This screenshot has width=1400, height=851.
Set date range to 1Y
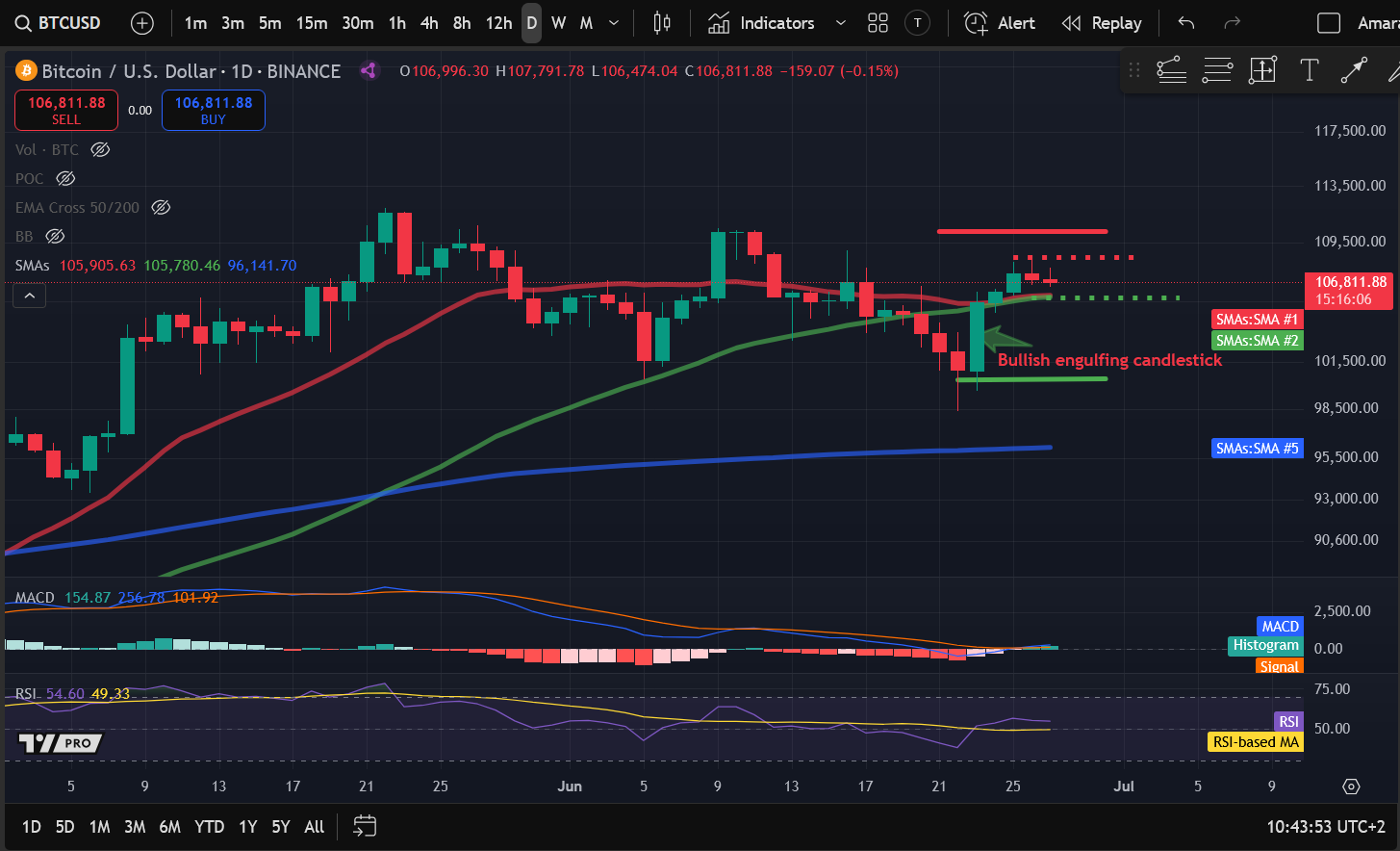(247, 827)
